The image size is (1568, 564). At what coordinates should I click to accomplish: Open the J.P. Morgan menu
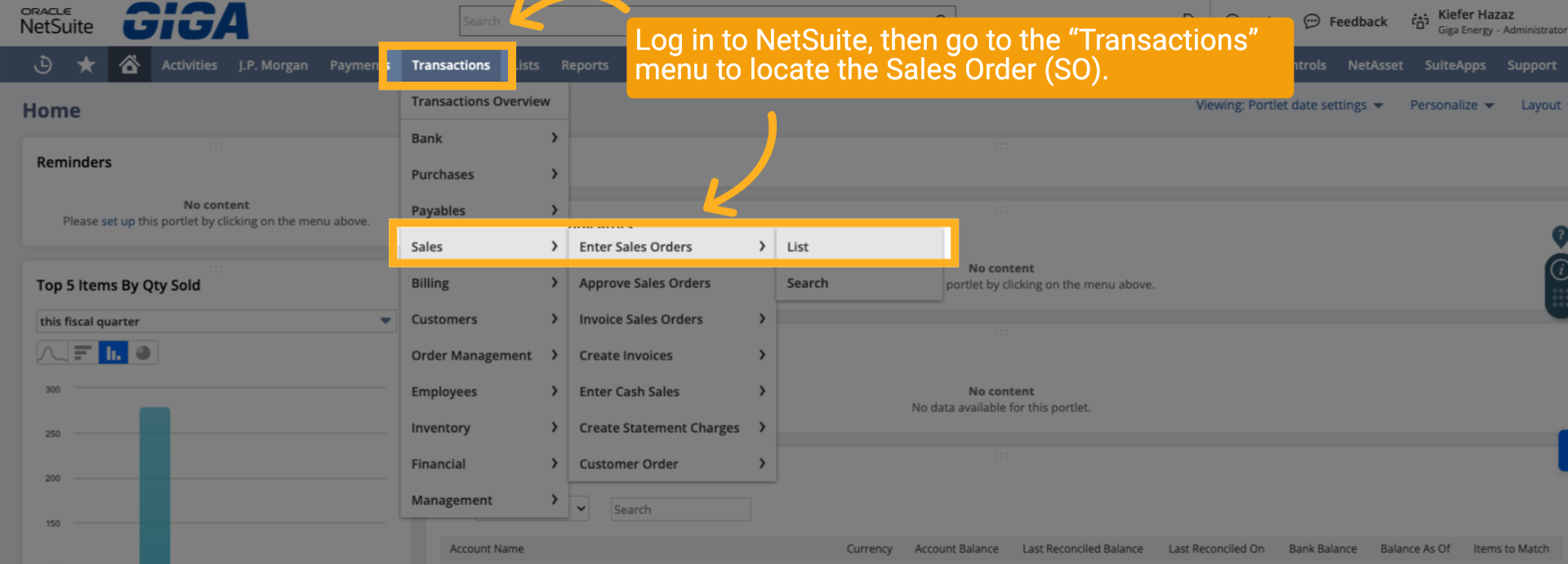pos(273,65)
